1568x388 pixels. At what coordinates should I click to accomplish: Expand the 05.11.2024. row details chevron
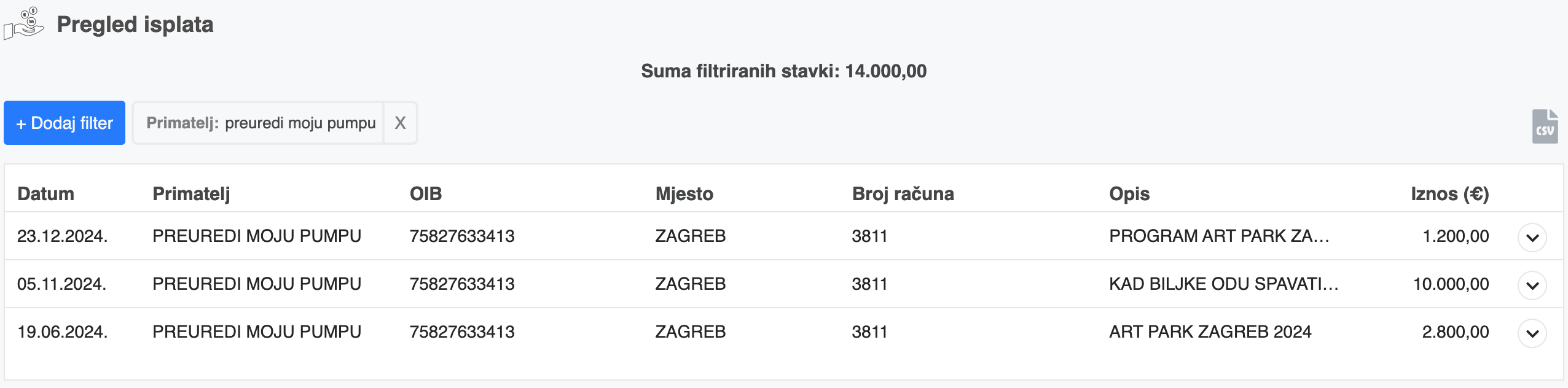(x=1532, y=285)
